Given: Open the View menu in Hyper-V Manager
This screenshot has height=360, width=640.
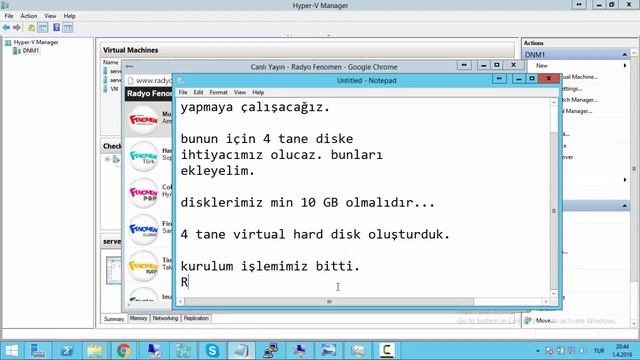Looking at the screenshot, I should tap(50, 16).
